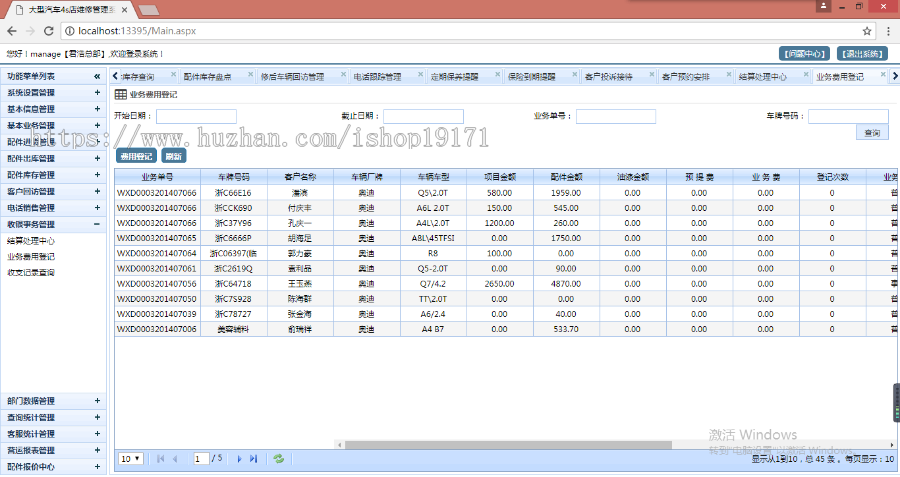Click the browser back arrow
The height and width of the screenshot is (477, 900).
point(12,31)
